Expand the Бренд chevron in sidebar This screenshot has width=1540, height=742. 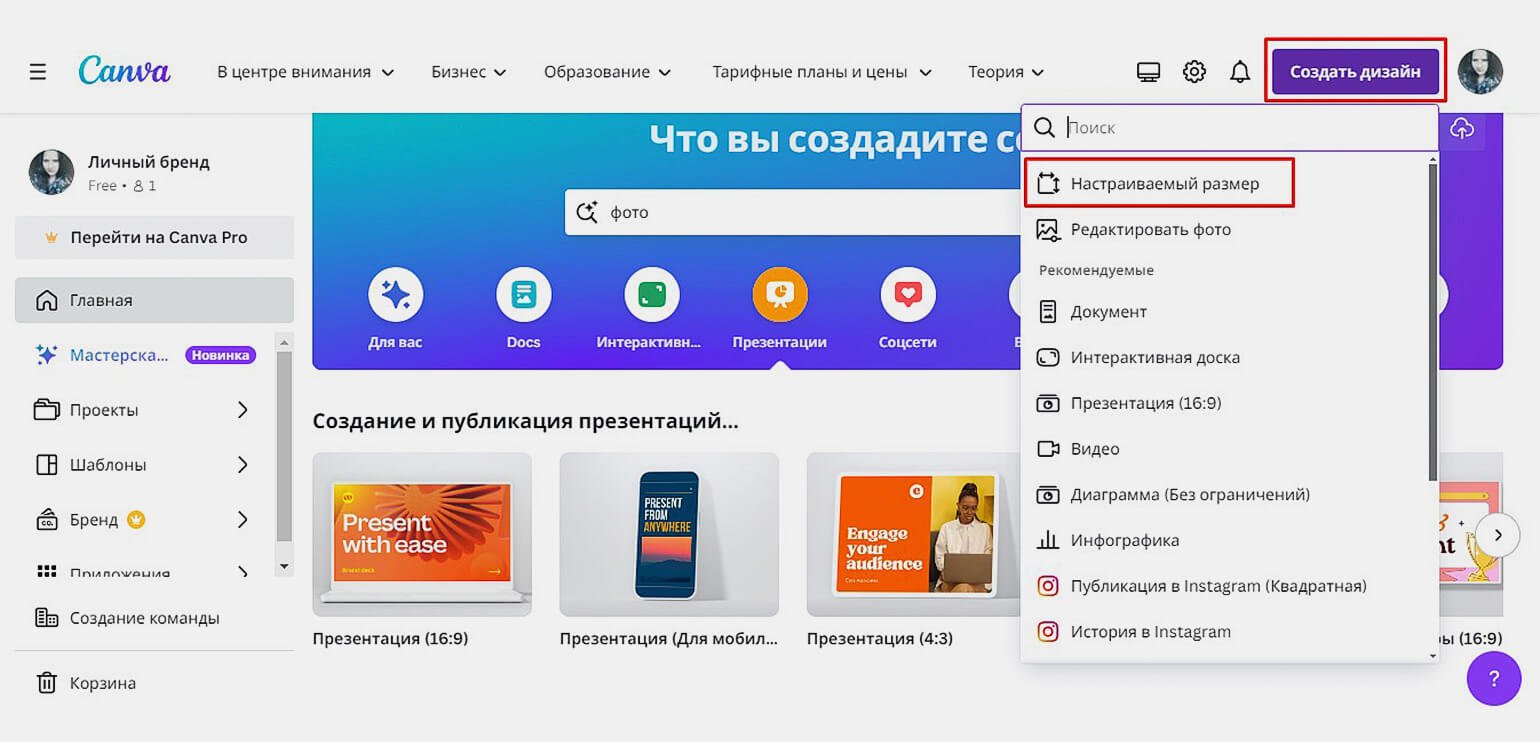tap(242, 520)
